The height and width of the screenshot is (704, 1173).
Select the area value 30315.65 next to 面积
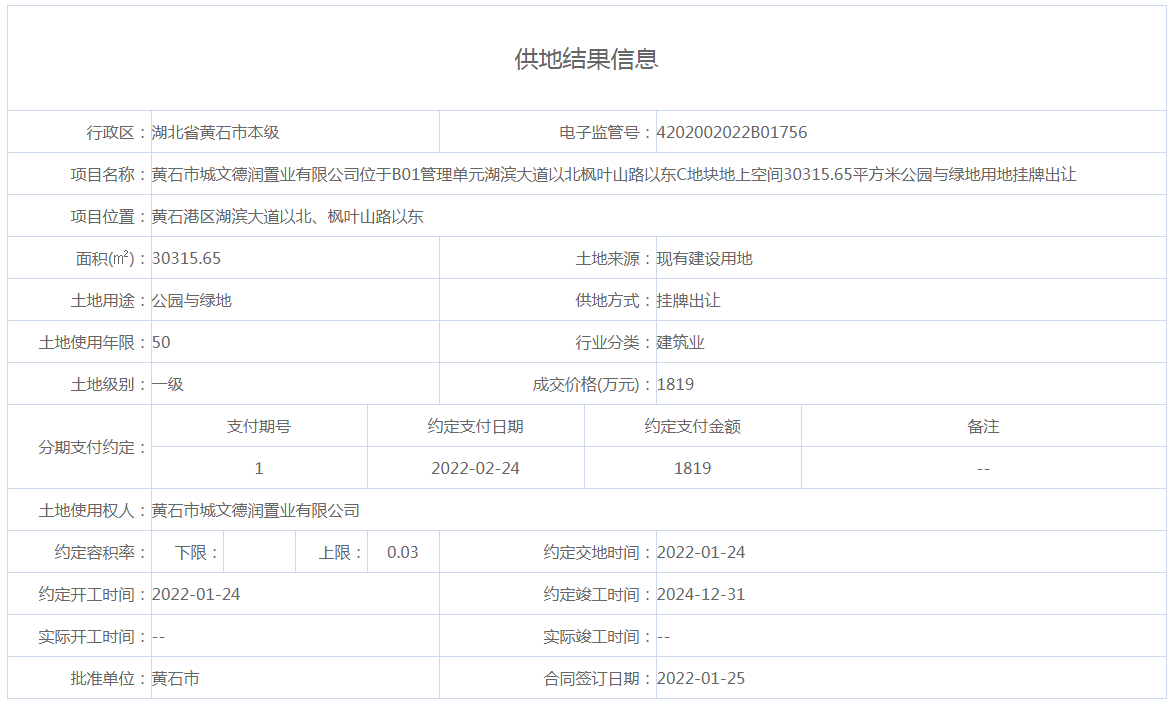point(186,258)
